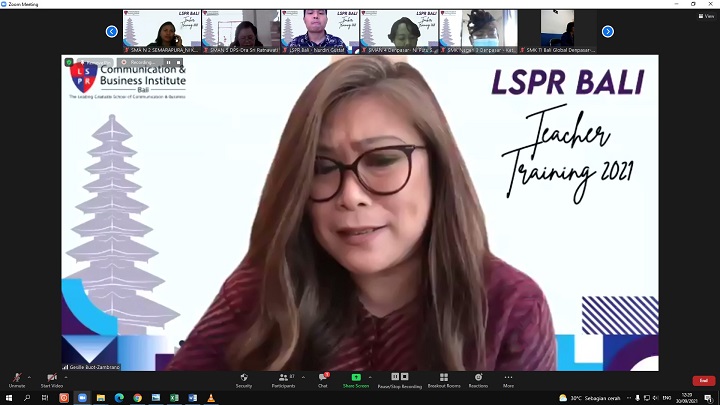Start Video in Zoom toolbar
The image size is (720, 405).
pyautogui.click(x=52, y=380)
